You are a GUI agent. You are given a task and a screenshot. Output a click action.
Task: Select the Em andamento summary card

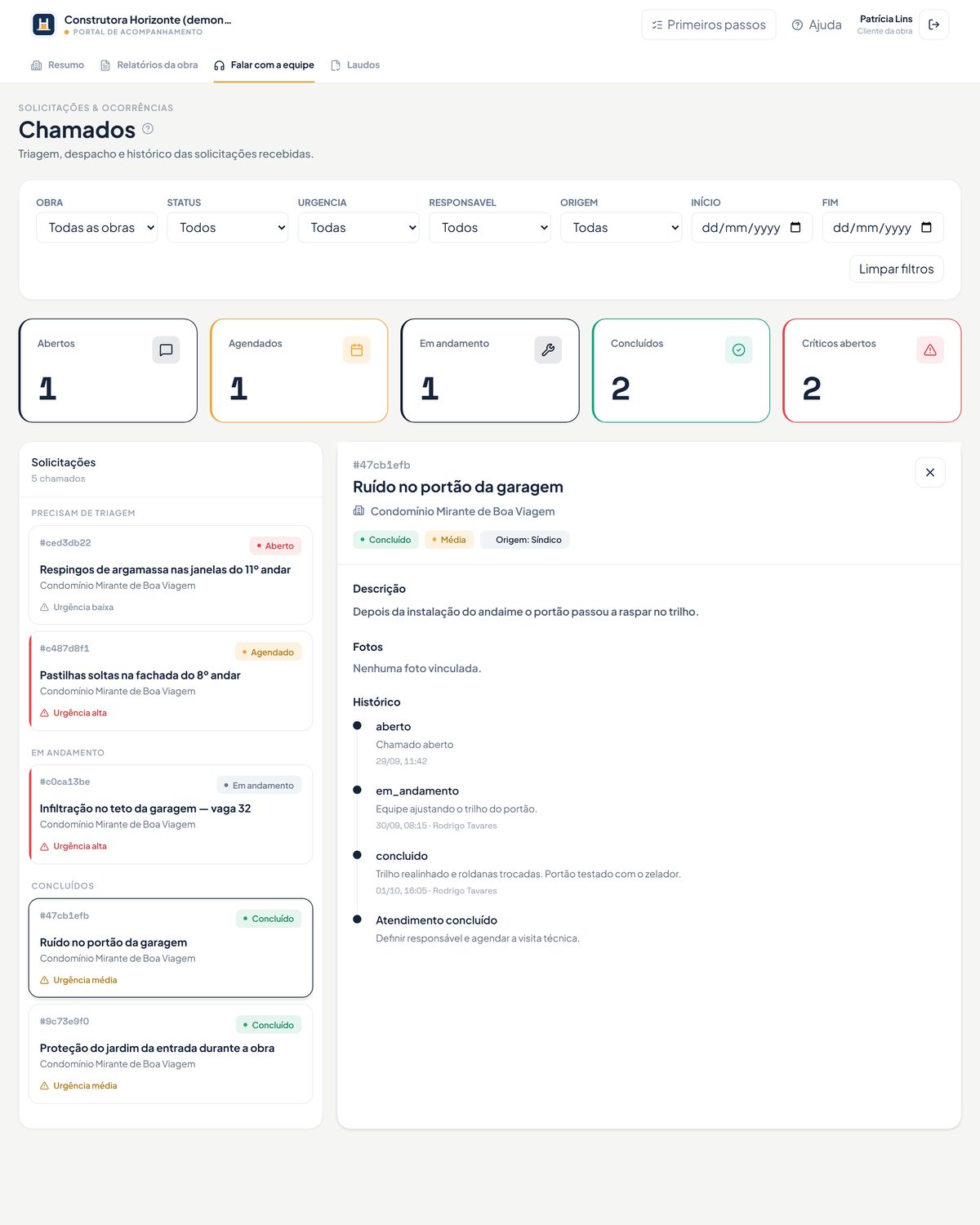click(490, 370)
